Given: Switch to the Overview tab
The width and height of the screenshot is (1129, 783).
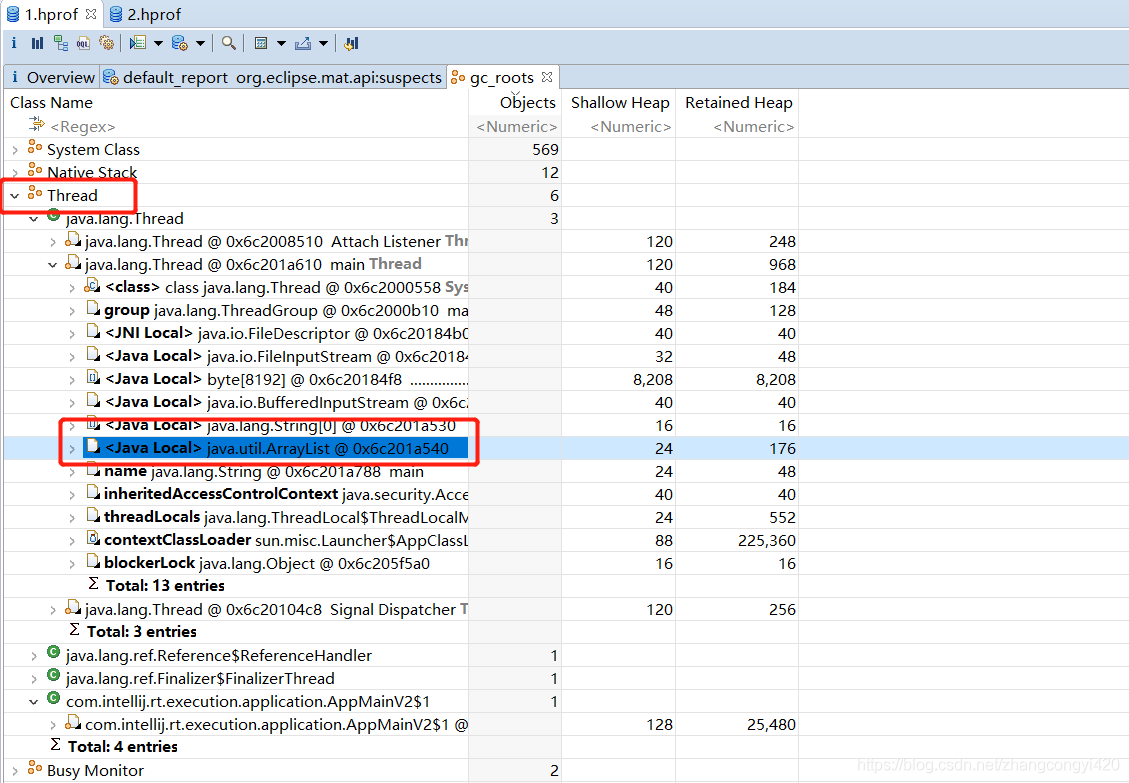Looking at the screenshot, I should pyautogui.click(x=59, y=77).
